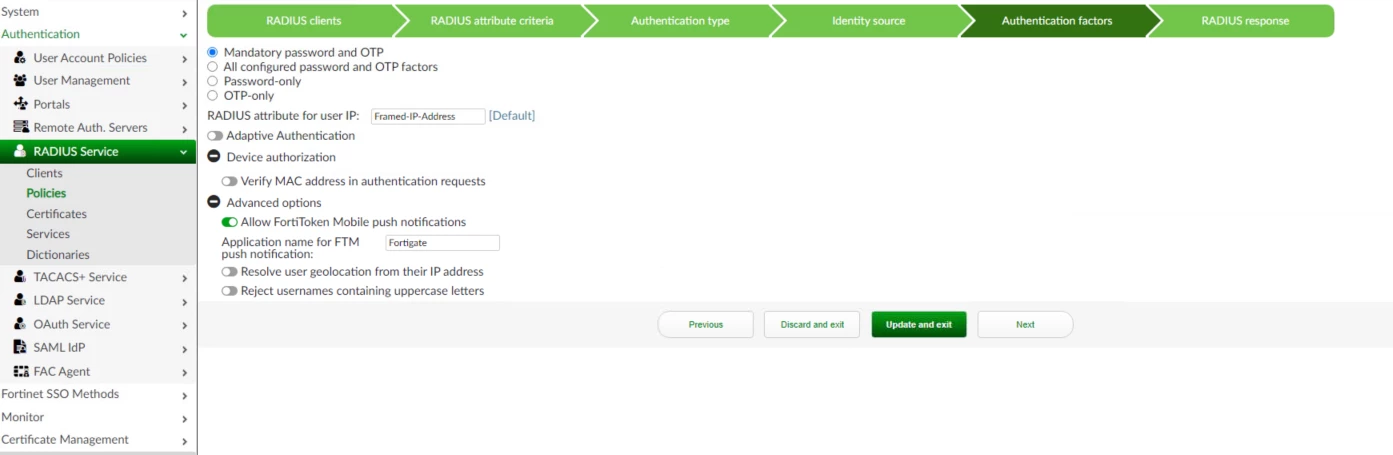Click the RADIUS Service user icon
1393x455 pixels.
click(x=20, y=152)
